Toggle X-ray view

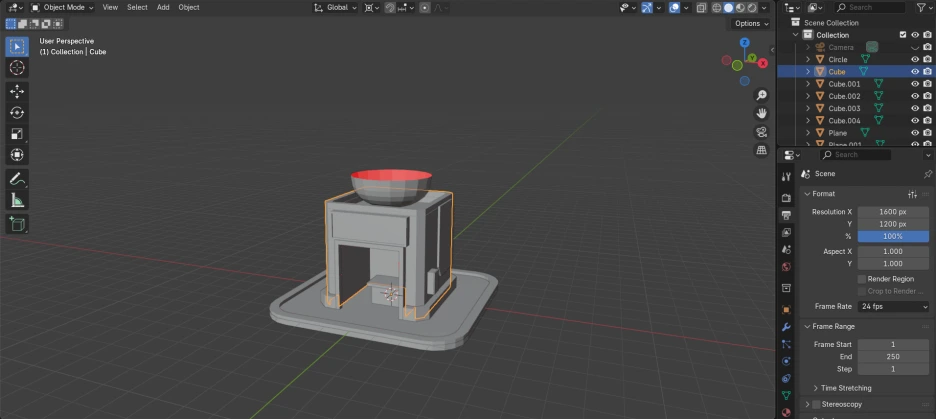pyautogui.click(x=702, y=8)
